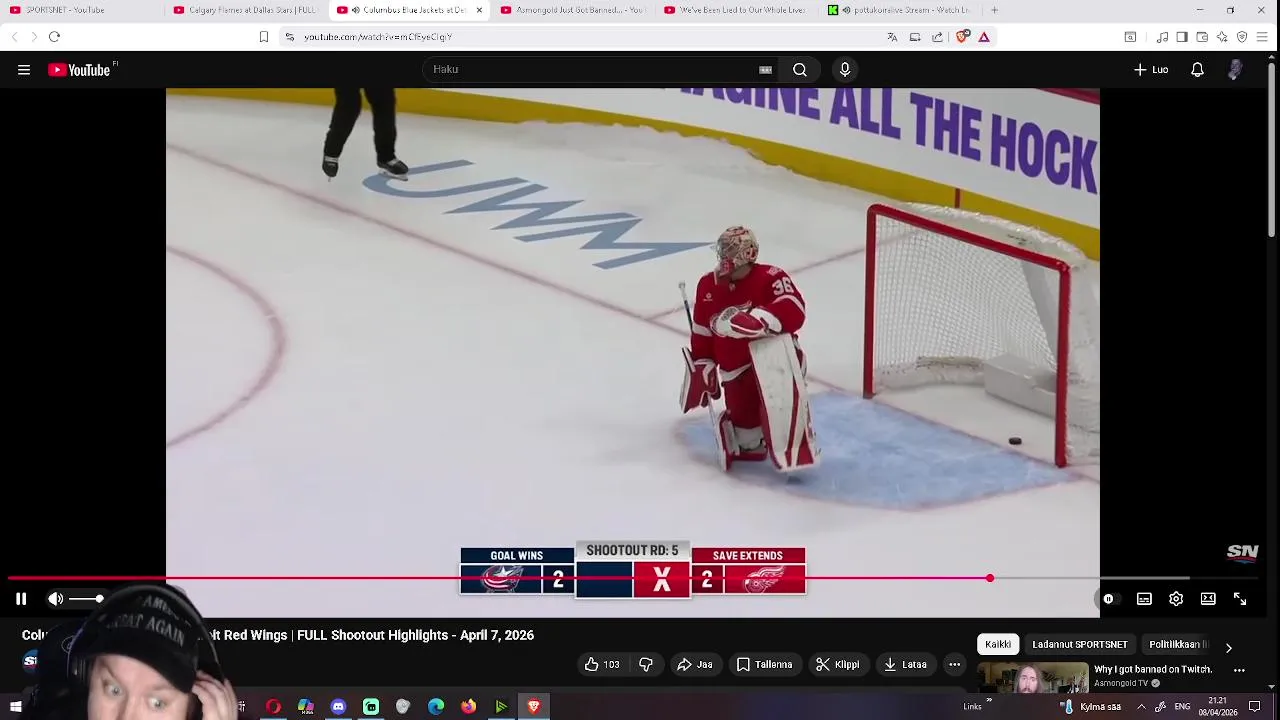This screenshot has height=720, width=1280.
Task: Open Windows Start menu
Action: [x=15, y=707]
